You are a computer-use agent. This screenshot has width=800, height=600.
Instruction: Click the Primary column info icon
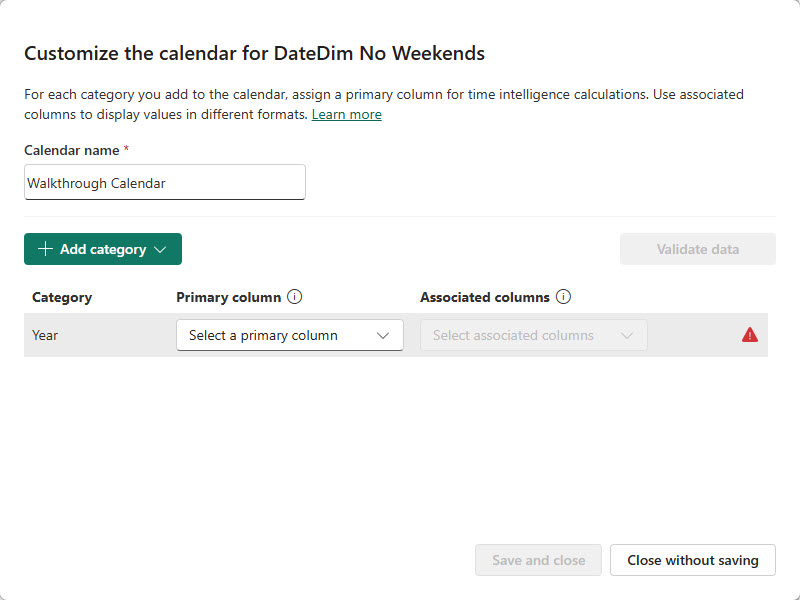click(x=295, y=297)
